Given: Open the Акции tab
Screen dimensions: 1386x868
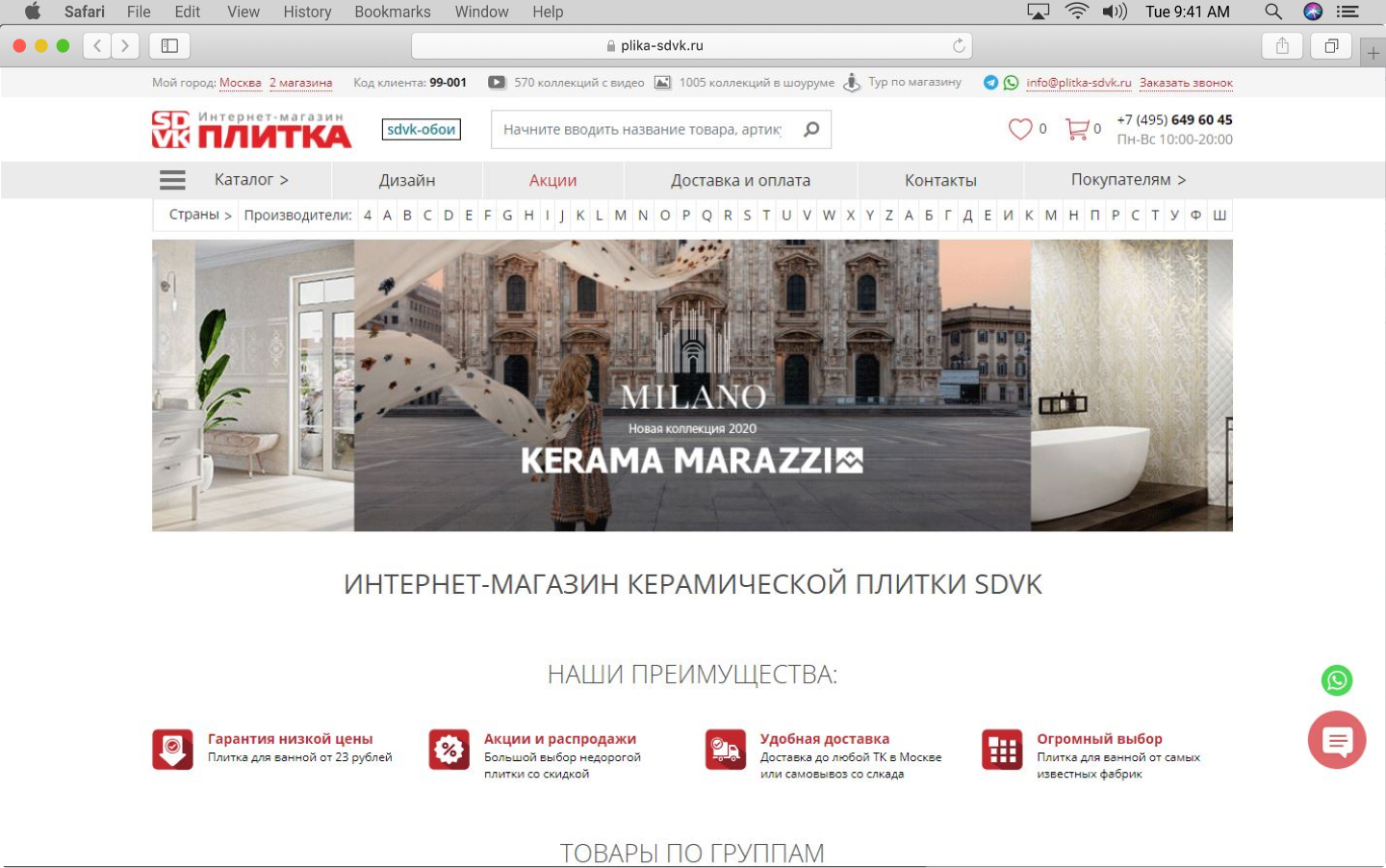Looking at the screenshot, I should (552, 180).
